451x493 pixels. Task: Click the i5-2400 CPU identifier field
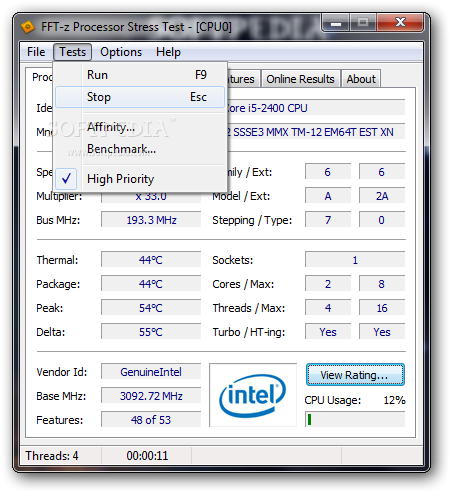point(316,108)
